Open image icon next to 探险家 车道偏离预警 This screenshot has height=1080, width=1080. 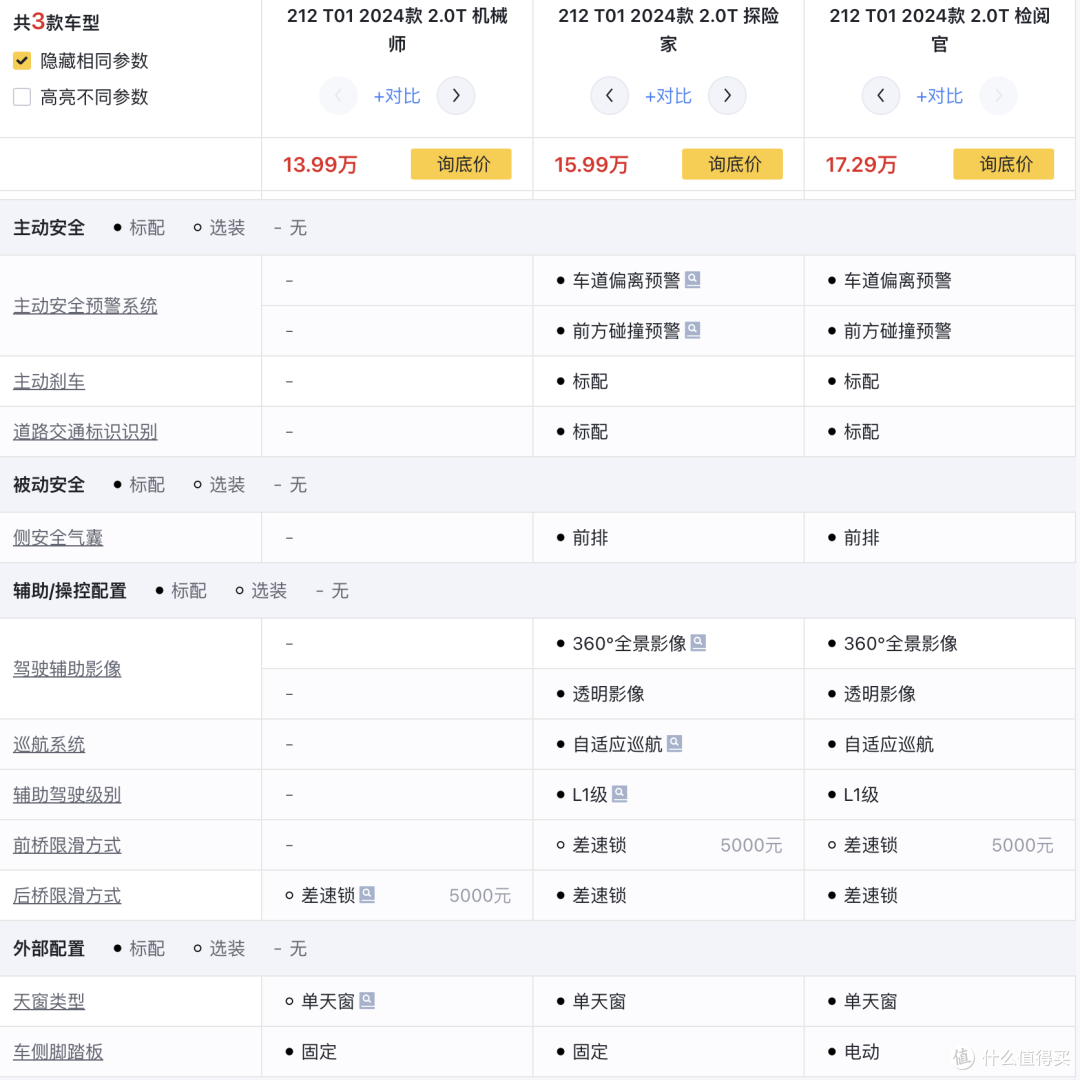(693, 280)
